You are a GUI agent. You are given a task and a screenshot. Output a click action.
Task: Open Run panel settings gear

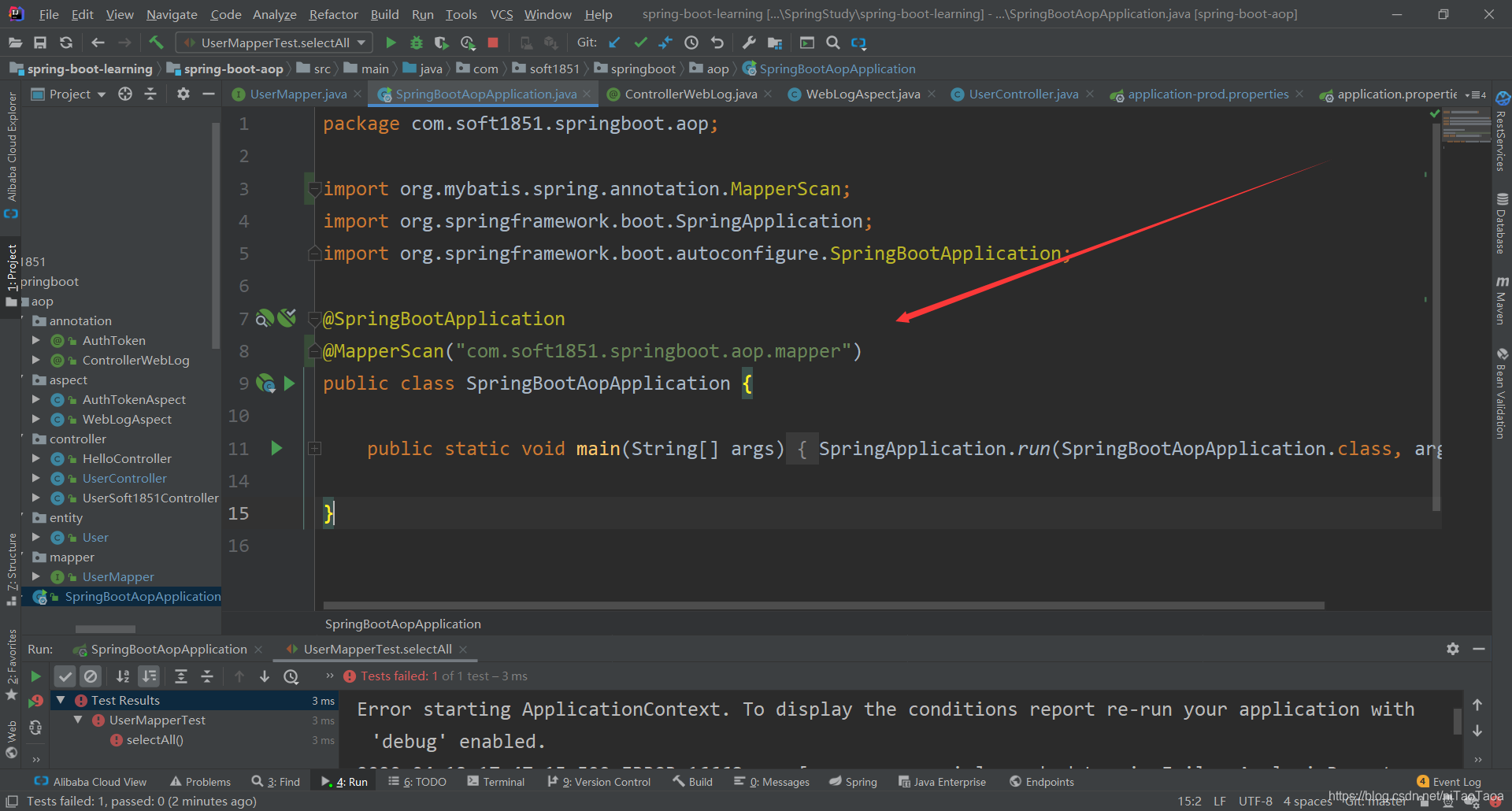1453,649
